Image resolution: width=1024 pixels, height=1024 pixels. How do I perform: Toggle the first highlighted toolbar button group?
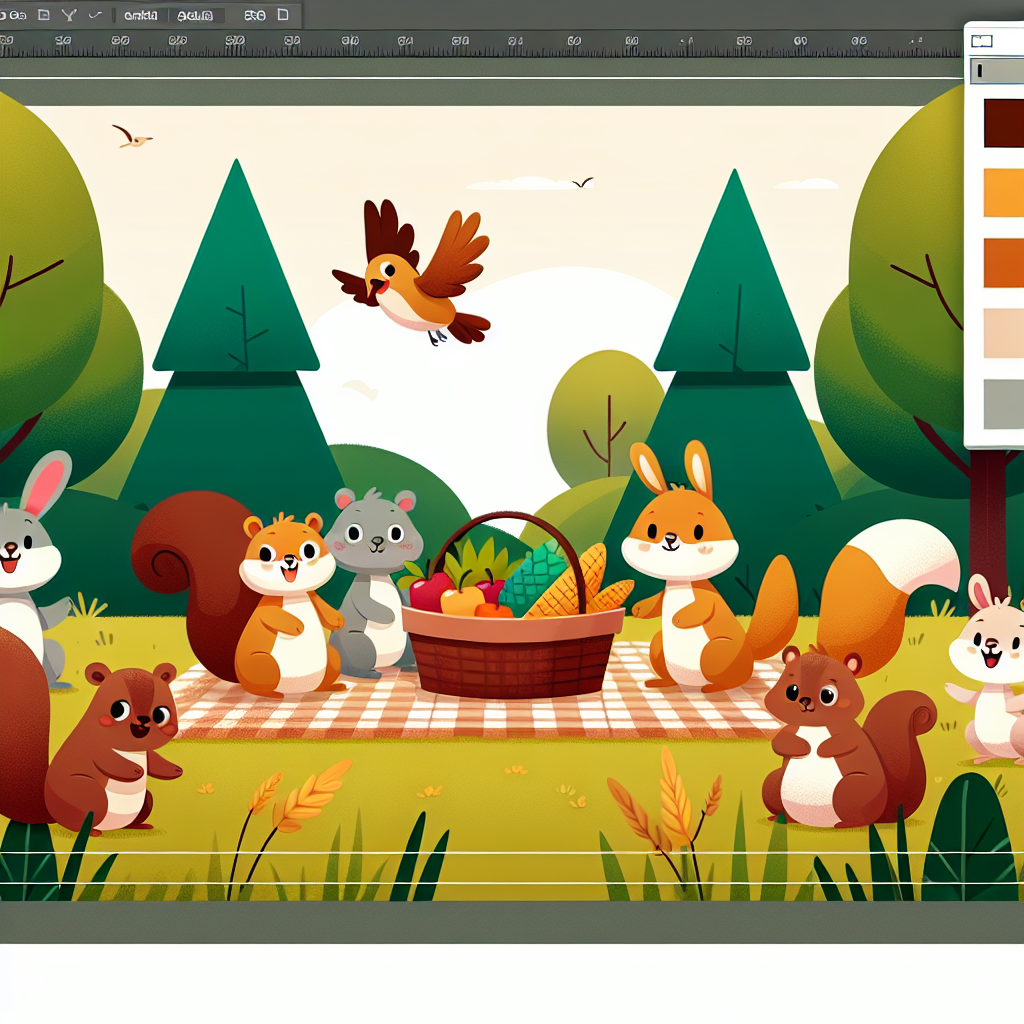[x=140, y=15]
